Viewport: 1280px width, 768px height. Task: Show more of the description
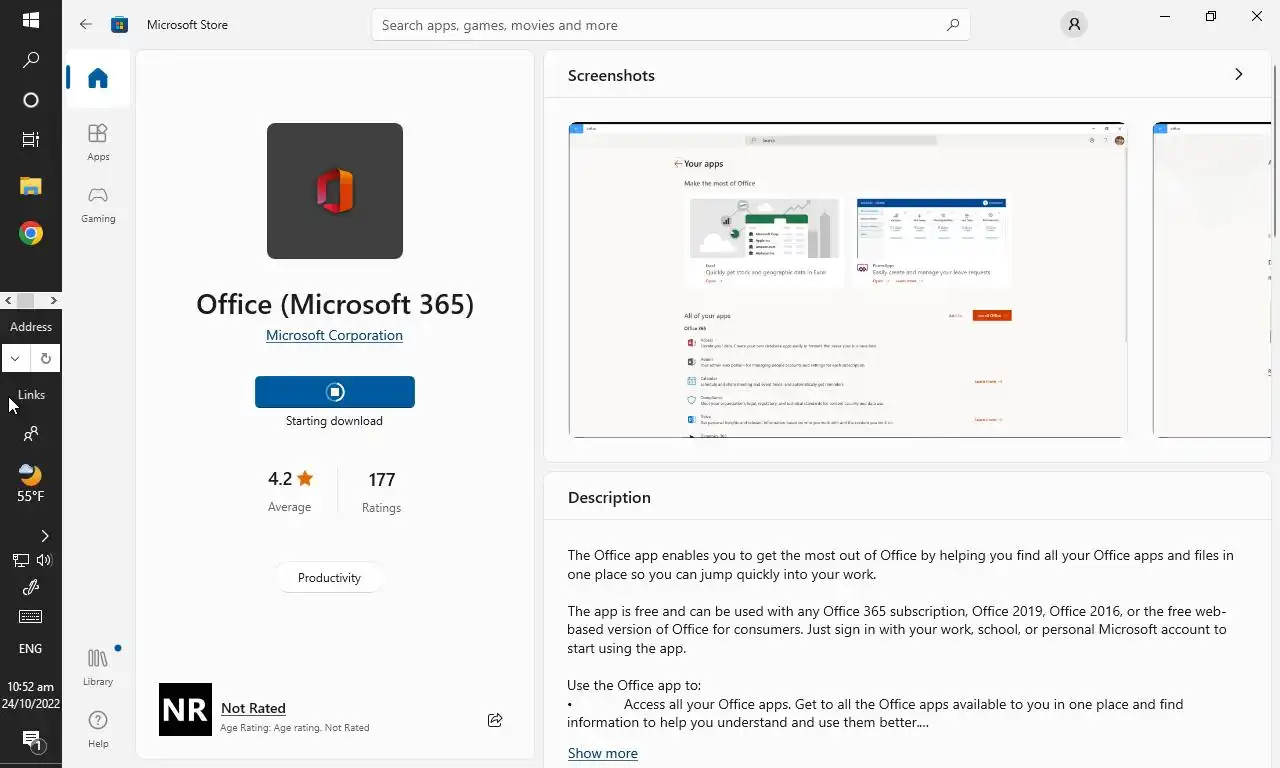click(602, 753)
